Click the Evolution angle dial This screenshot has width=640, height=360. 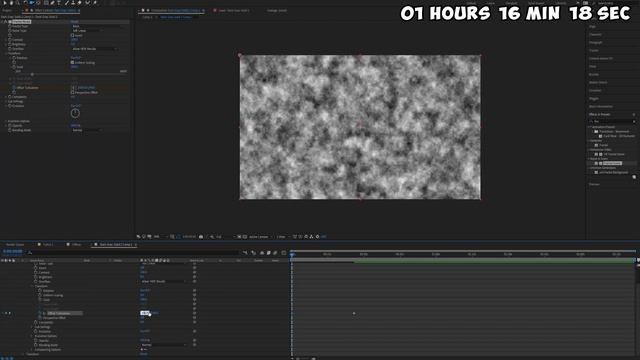(x=75, y=113)
